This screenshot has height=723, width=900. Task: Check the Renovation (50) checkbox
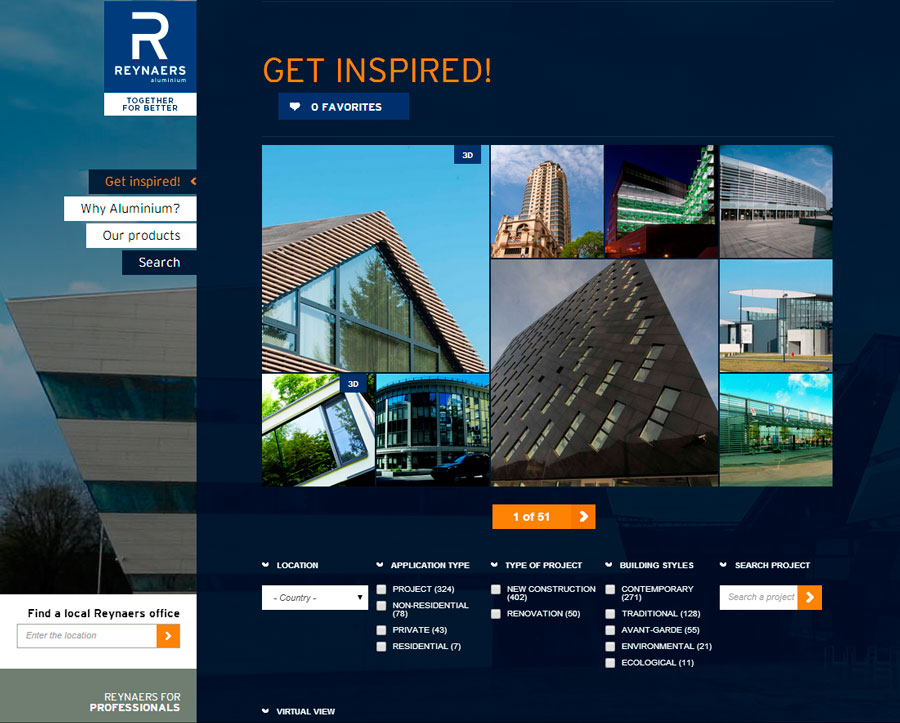click(496, 614)
